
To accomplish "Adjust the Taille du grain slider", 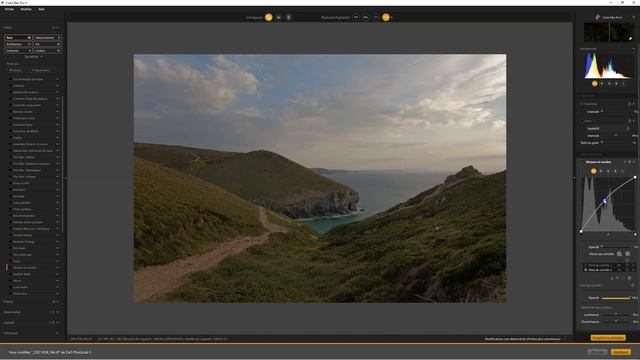I will coord(617,143).
